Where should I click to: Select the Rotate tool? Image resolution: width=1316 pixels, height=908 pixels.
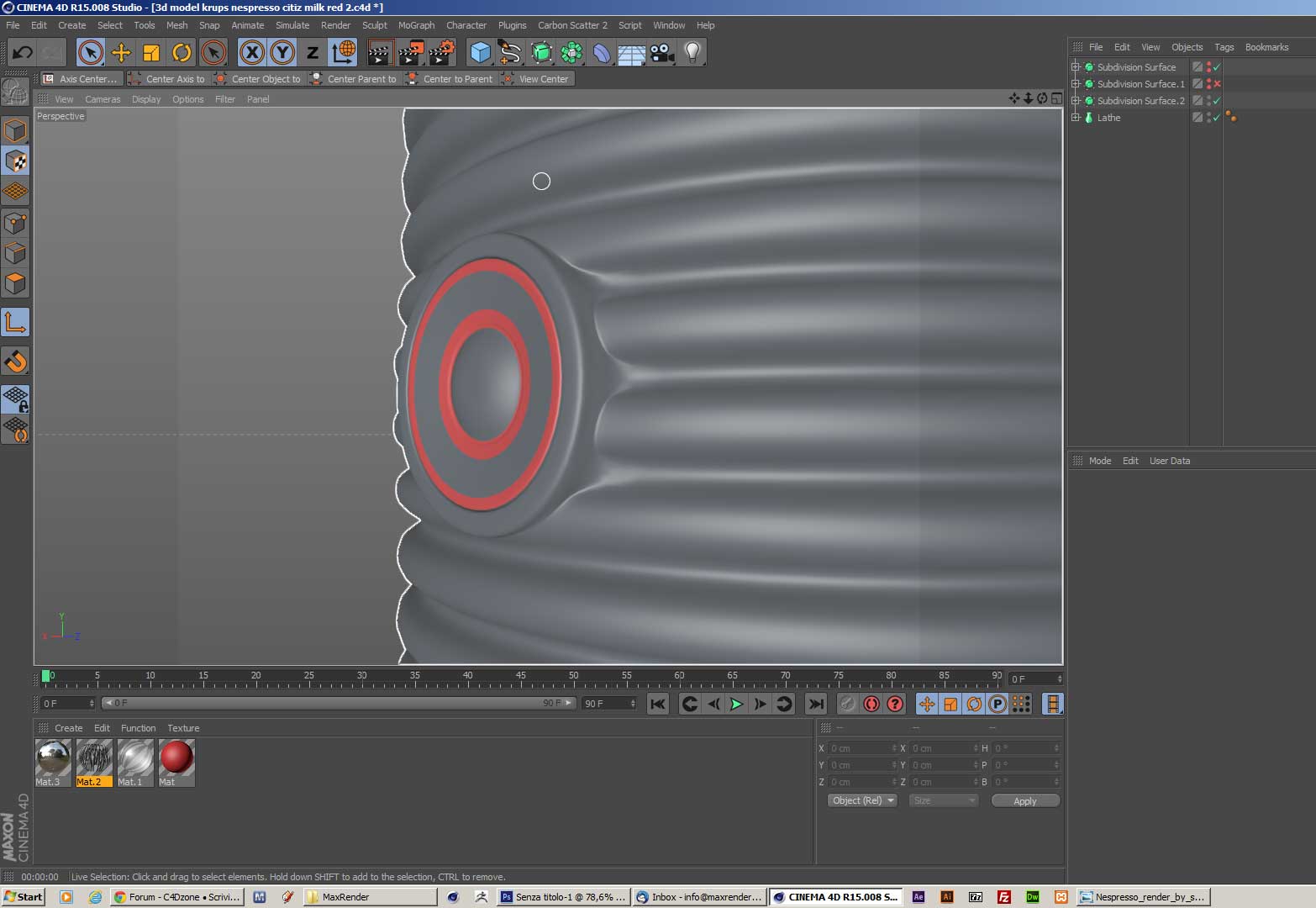[182, 52]
